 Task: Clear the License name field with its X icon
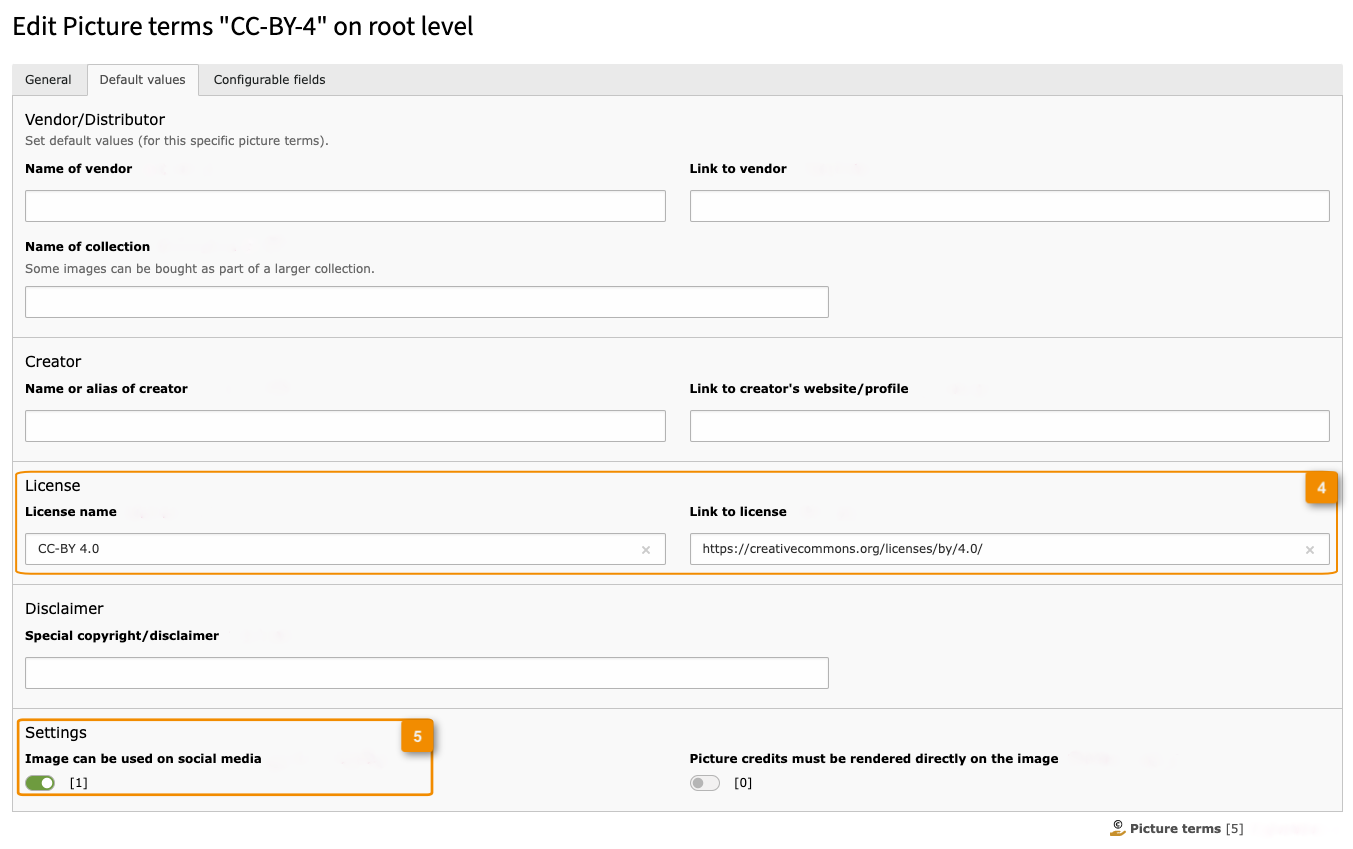point(645,550)
